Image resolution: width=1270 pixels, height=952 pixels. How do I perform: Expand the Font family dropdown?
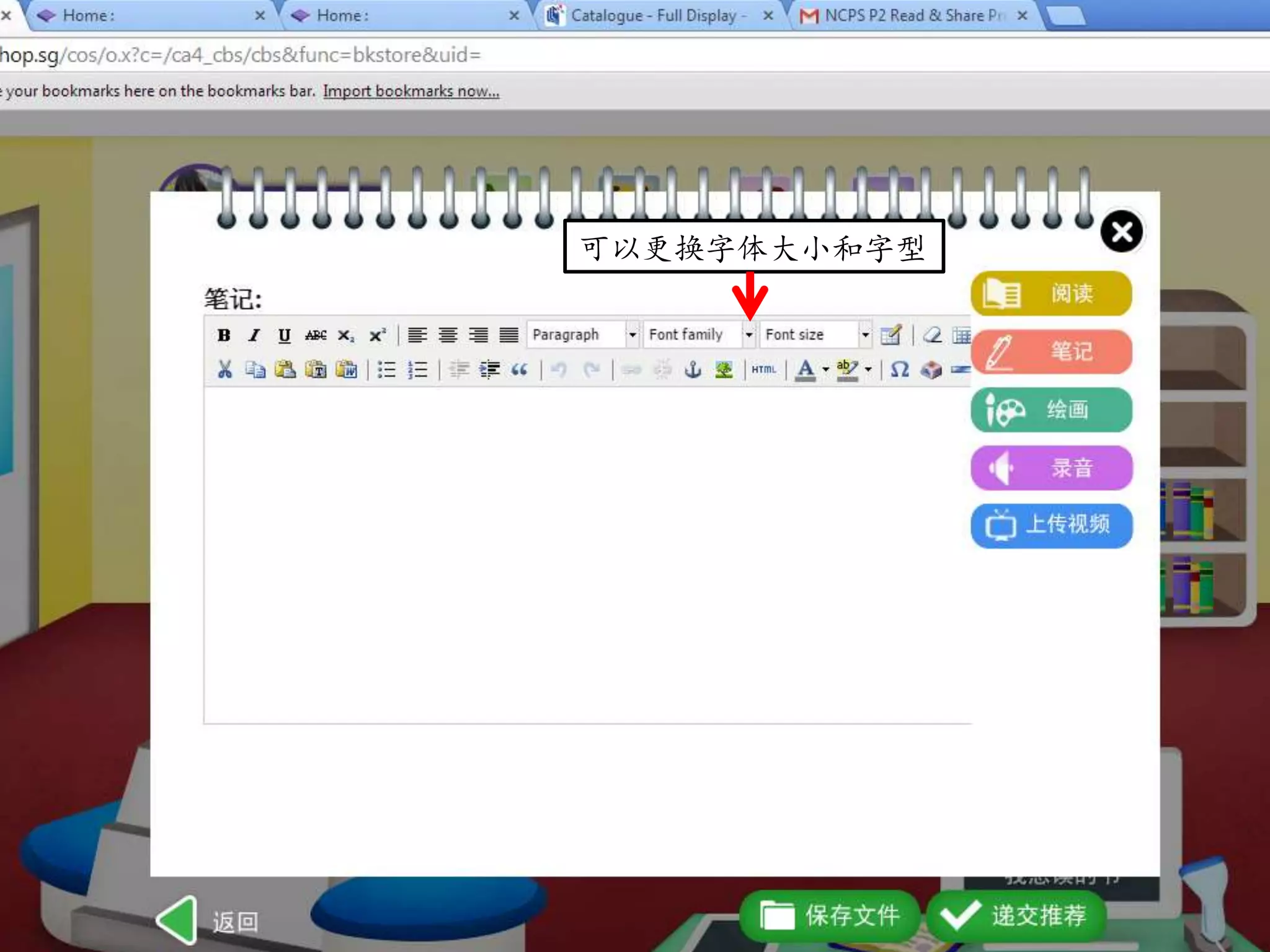[748, 335]
